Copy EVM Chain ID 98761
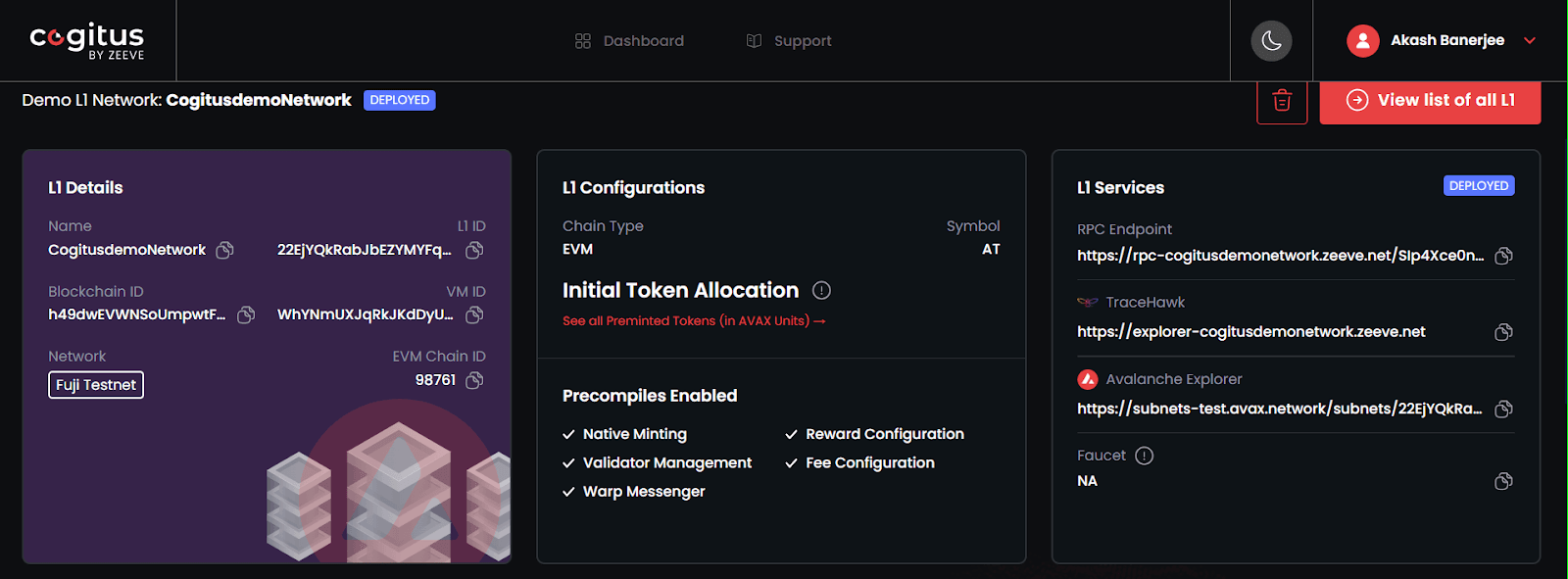The width and height of the screenshot is (1568, 579). point(474,380)
